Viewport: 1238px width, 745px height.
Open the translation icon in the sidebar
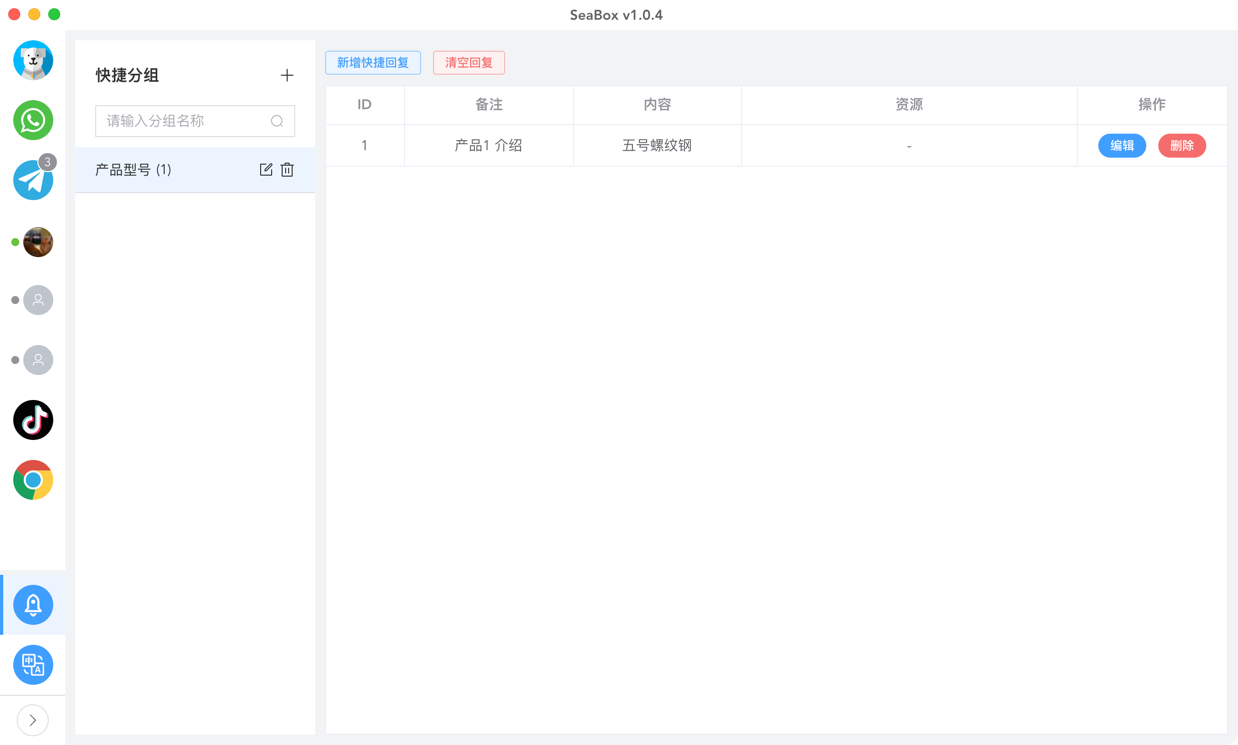pyautogui.click(x=33, y=665)
